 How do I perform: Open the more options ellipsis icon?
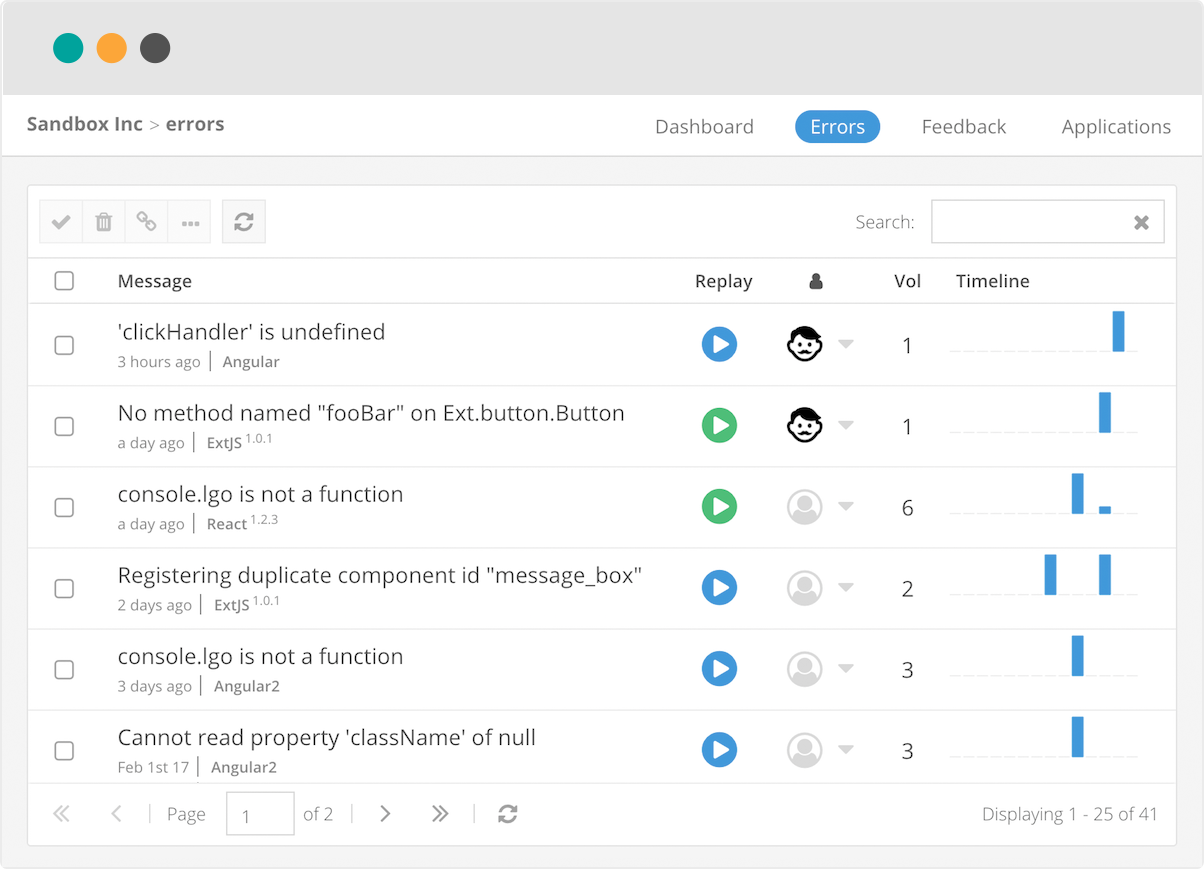coord(189,221)
